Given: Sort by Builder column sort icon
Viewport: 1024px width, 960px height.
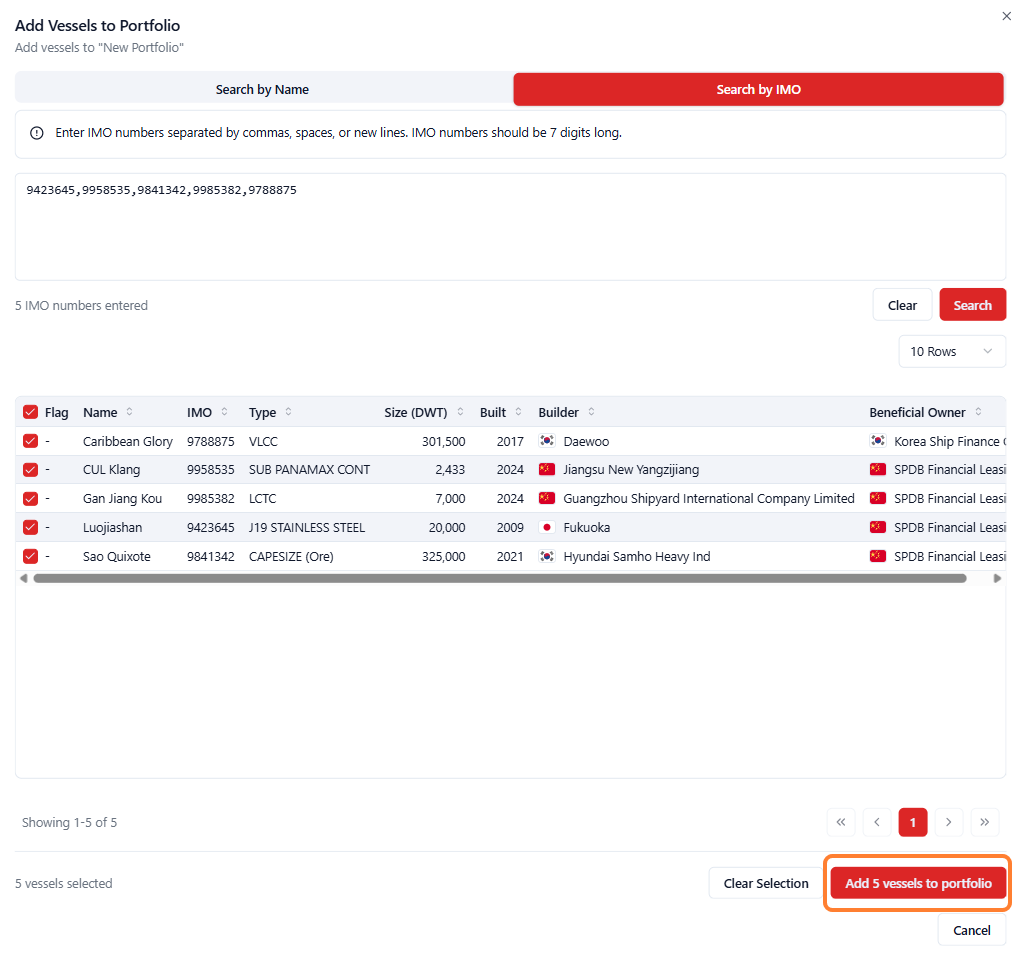Looking at the screenshot, I should pyautogui.click(x=591, y=412).
